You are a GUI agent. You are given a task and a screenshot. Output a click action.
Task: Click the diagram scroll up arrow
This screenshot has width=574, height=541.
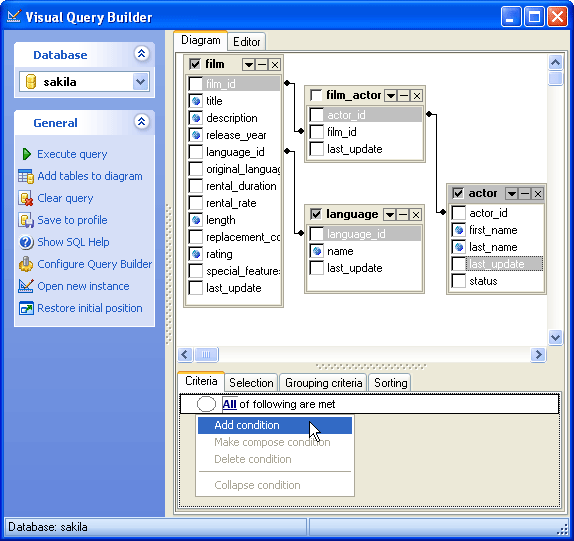(555, 63)
